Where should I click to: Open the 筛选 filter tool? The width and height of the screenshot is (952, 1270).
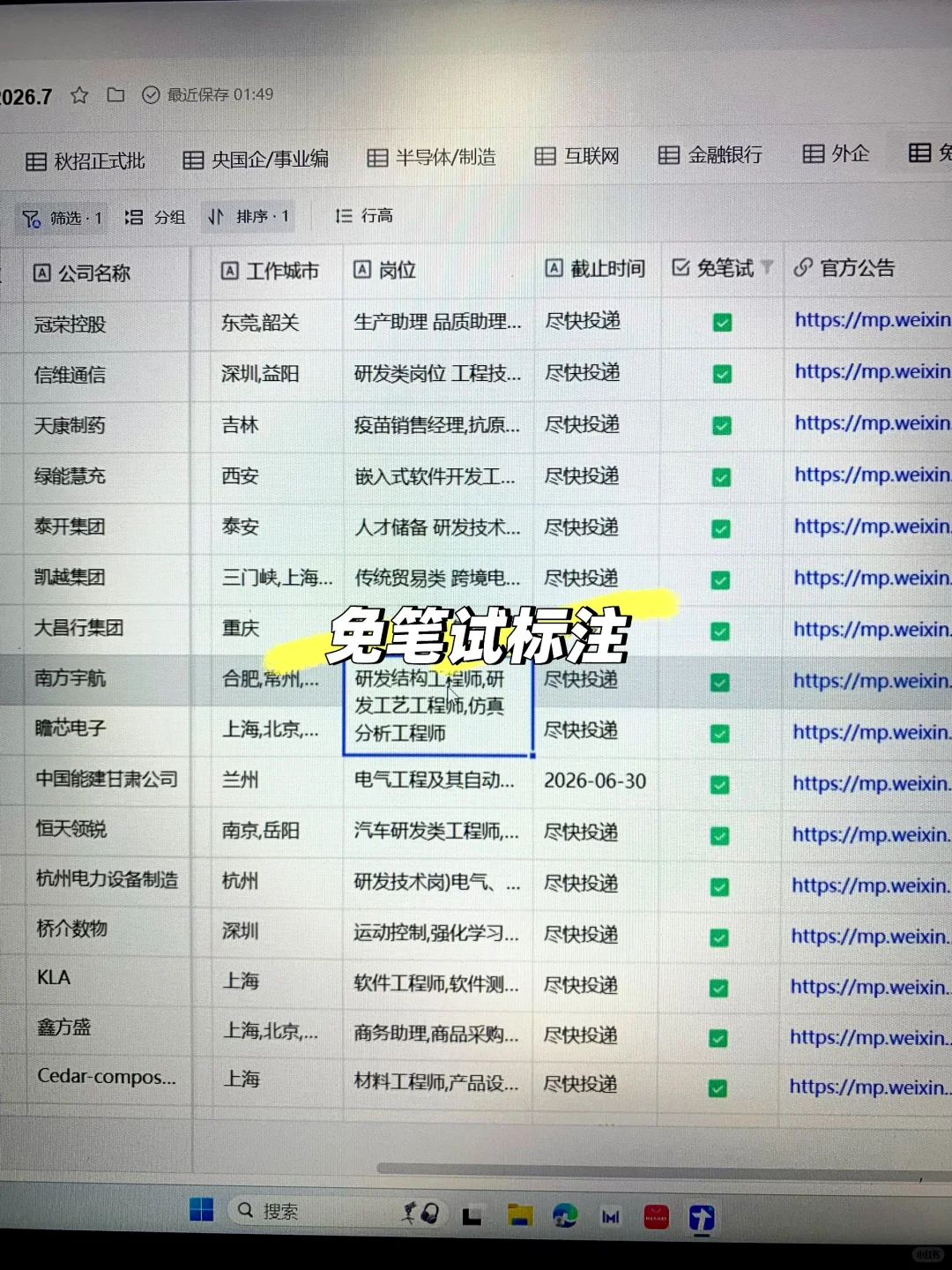pos(62,218)
